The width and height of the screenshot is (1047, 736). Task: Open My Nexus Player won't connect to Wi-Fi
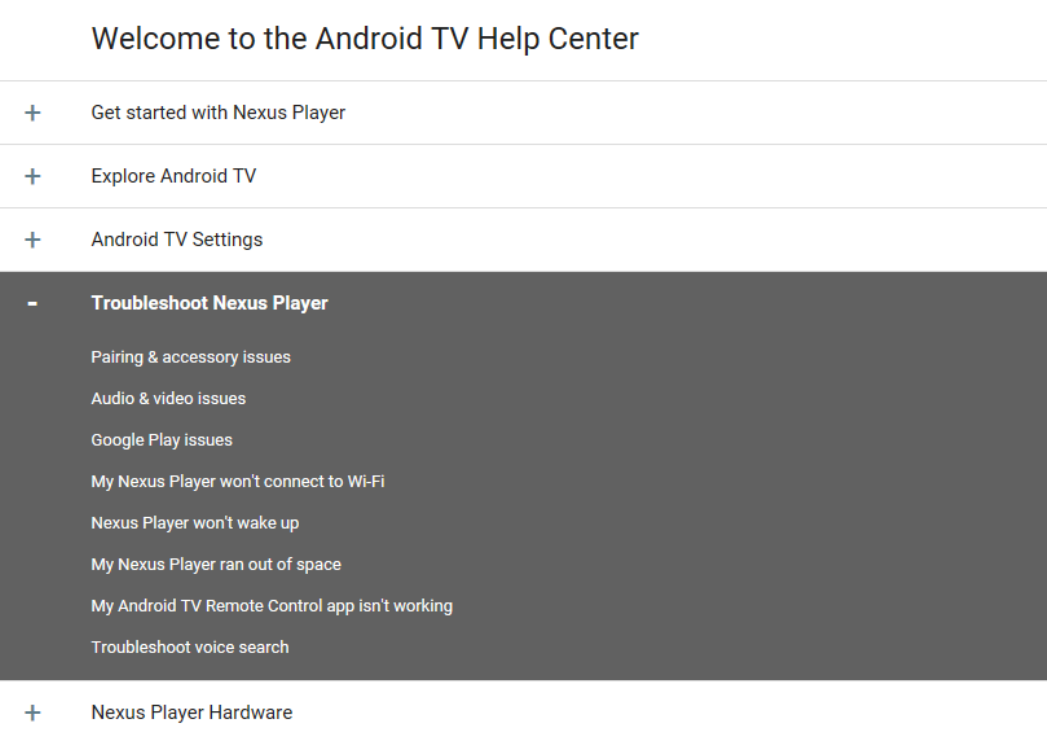click(x=238, y=482)
